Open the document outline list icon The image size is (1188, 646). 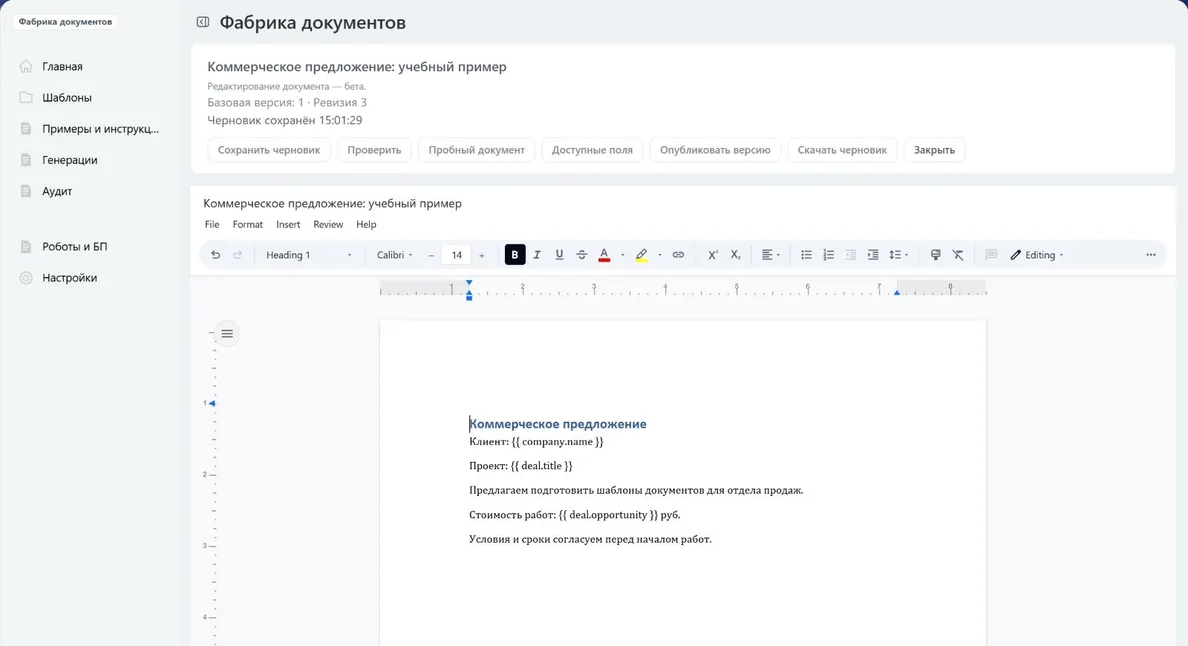pyautogui.click(x=227, y=334)
